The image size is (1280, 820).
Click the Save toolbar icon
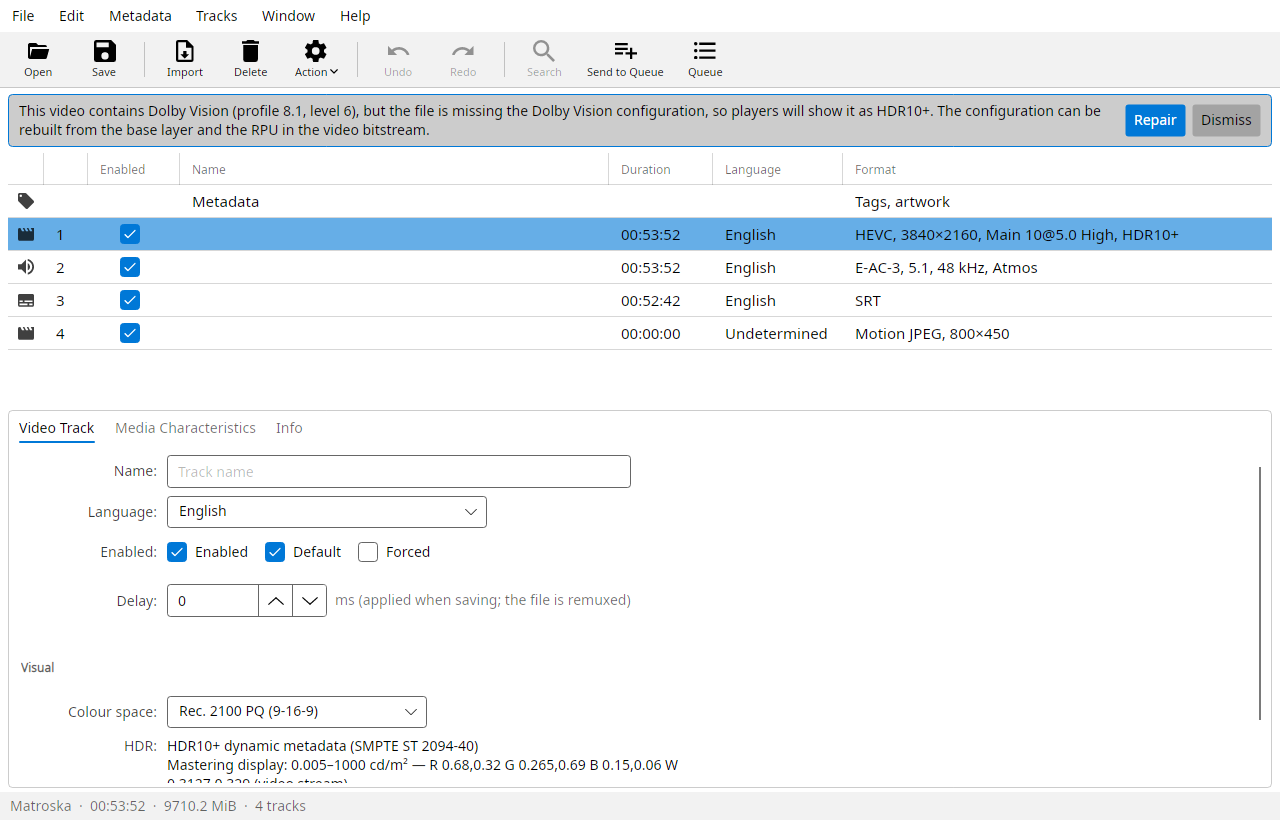pos(104,52)
